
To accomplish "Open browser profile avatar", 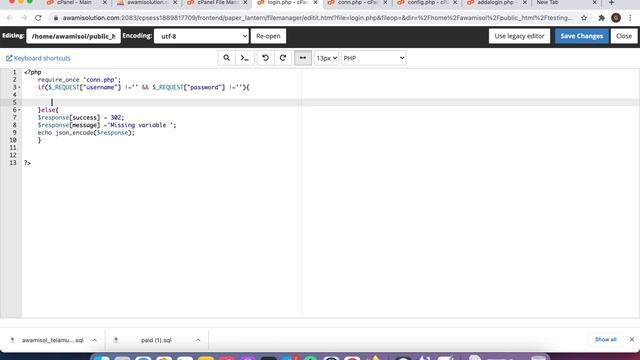I will click(616, 18).
